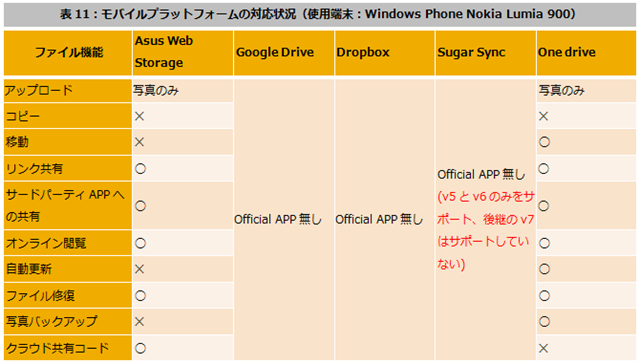Viewport: 640px width, 364px height.
Task: Click 写真のみ in the One drive column
Action: click(562, 90)
